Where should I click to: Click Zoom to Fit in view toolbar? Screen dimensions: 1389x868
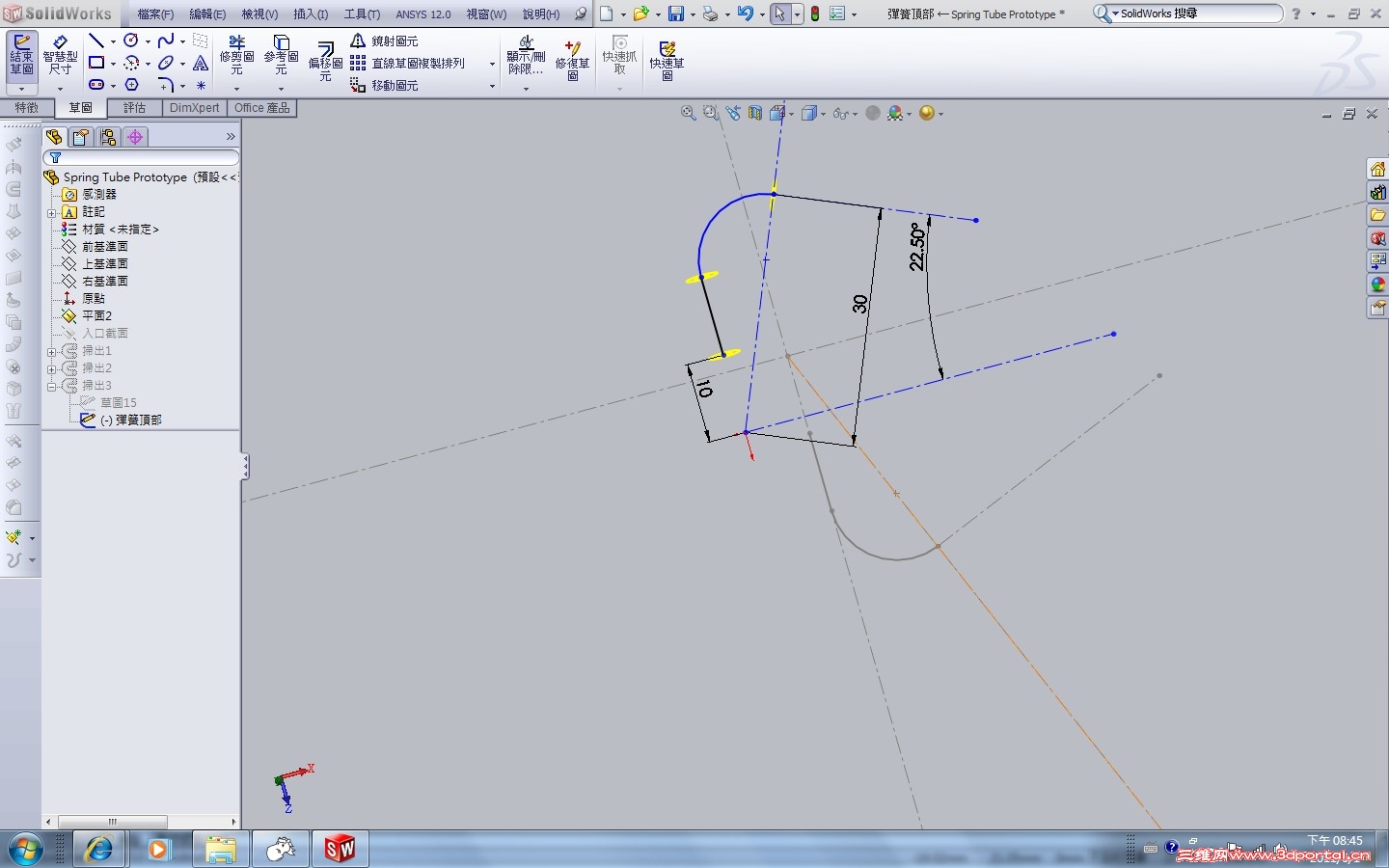coord(688,113)
